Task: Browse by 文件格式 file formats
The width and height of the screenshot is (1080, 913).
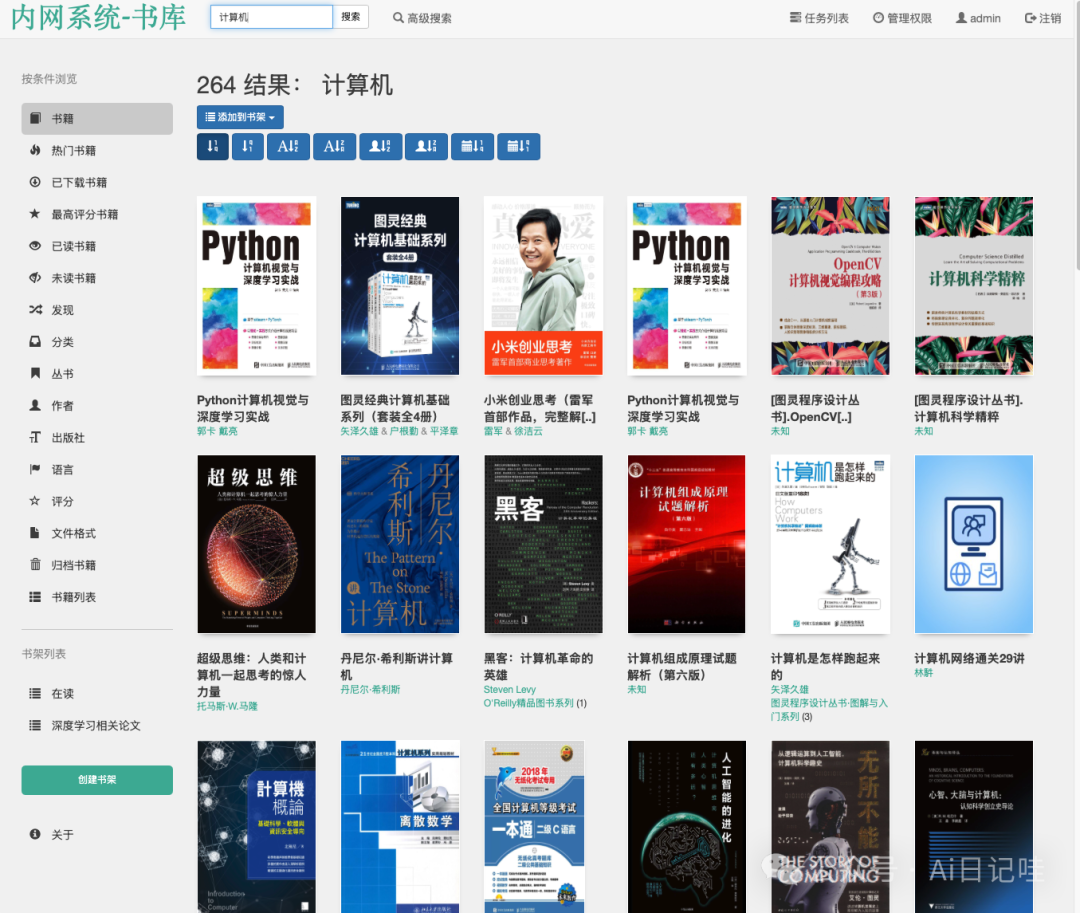Action: [97, 533]
